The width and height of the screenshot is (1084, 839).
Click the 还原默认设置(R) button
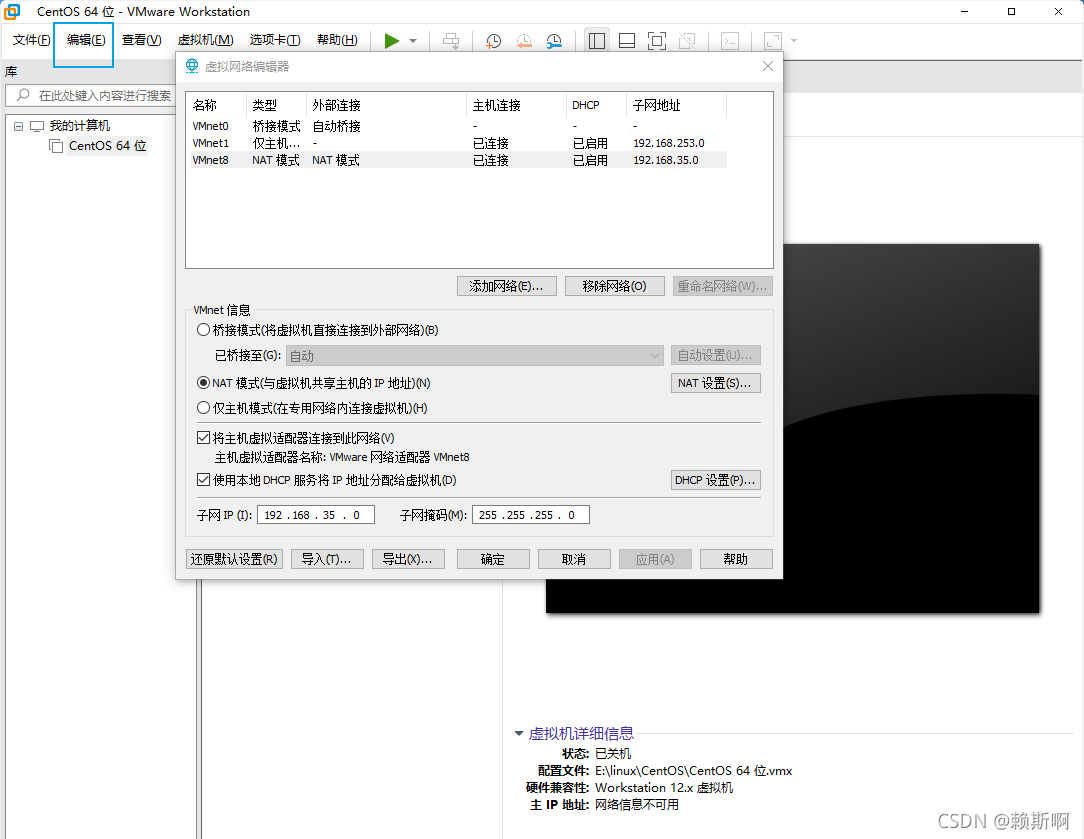point(234,559)
